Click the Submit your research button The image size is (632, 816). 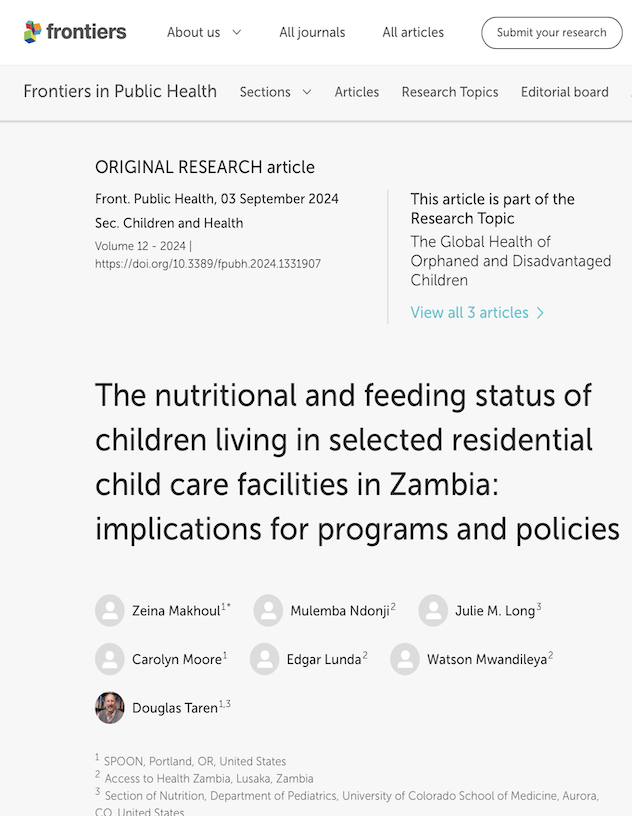552,33
